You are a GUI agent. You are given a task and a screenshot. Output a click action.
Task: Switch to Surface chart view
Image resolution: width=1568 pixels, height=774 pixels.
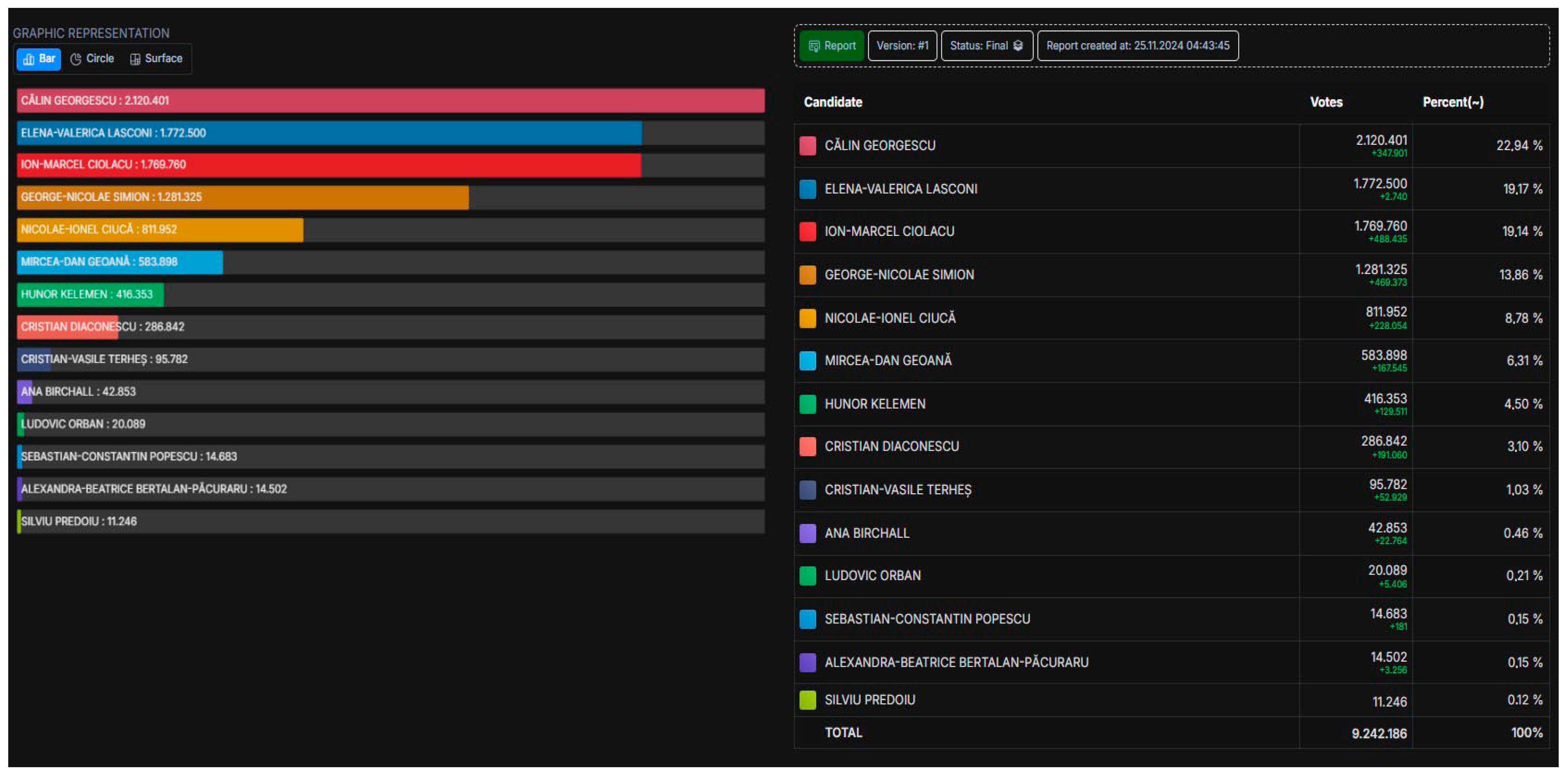[156, 59]
